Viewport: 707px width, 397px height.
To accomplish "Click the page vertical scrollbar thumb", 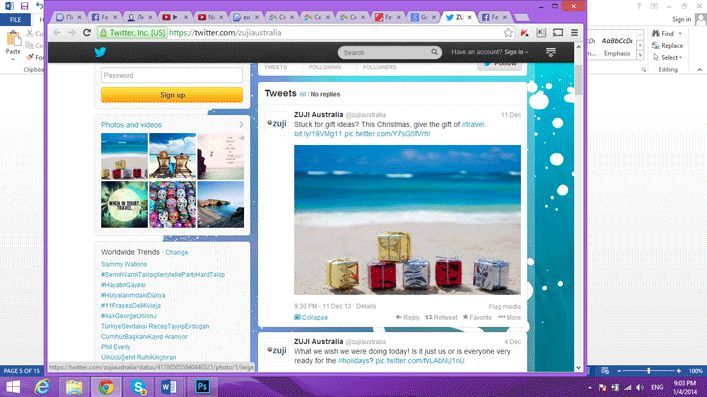I will (x=578, y=80).
